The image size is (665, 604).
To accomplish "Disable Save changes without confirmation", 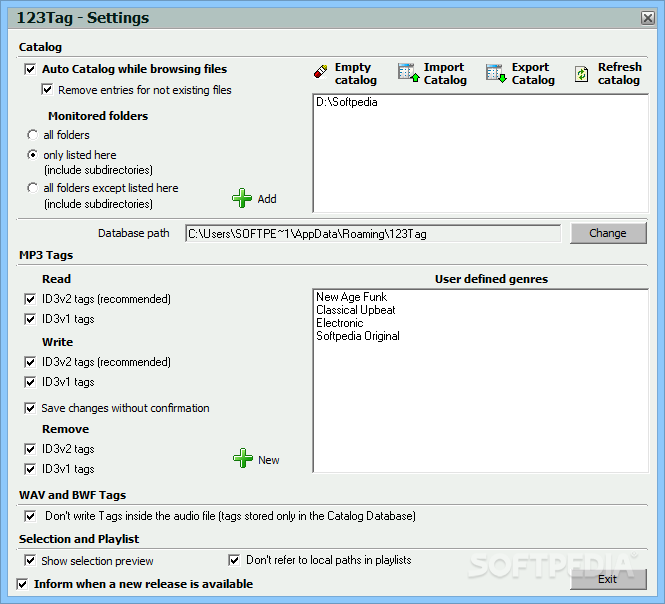I will point(30,408).
